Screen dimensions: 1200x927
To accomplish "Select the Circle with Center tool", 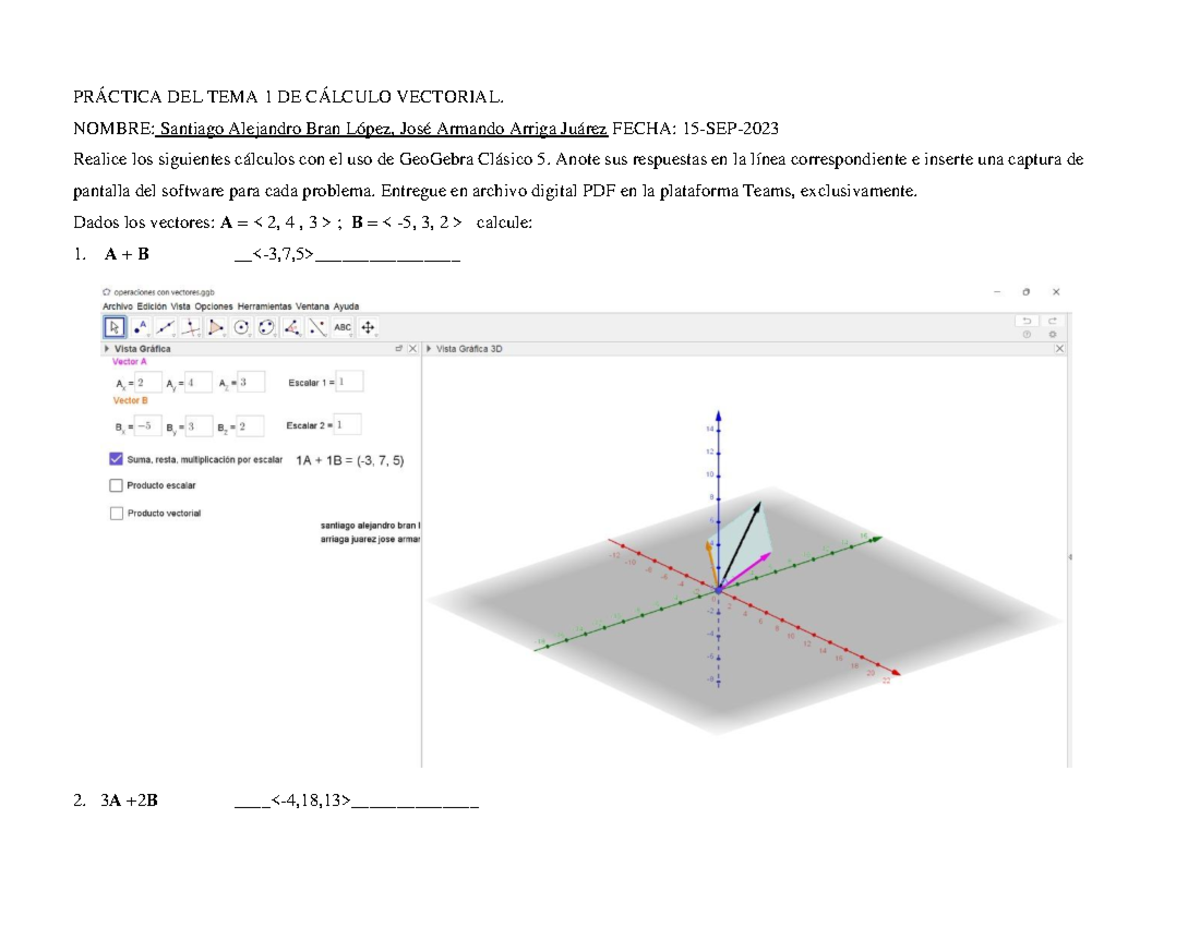I will tap(242, 326).
